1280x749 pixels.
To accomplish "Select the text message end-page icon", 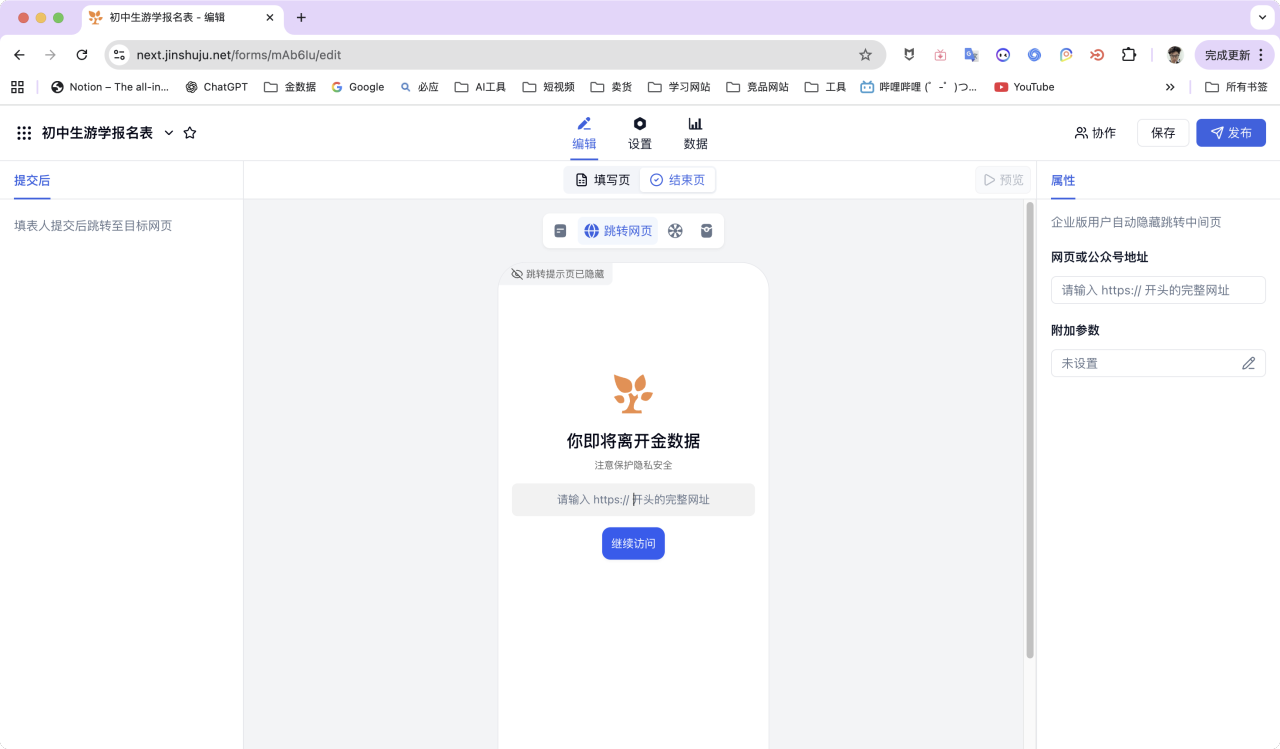I will pyautogui.click(x=560, y=231).
